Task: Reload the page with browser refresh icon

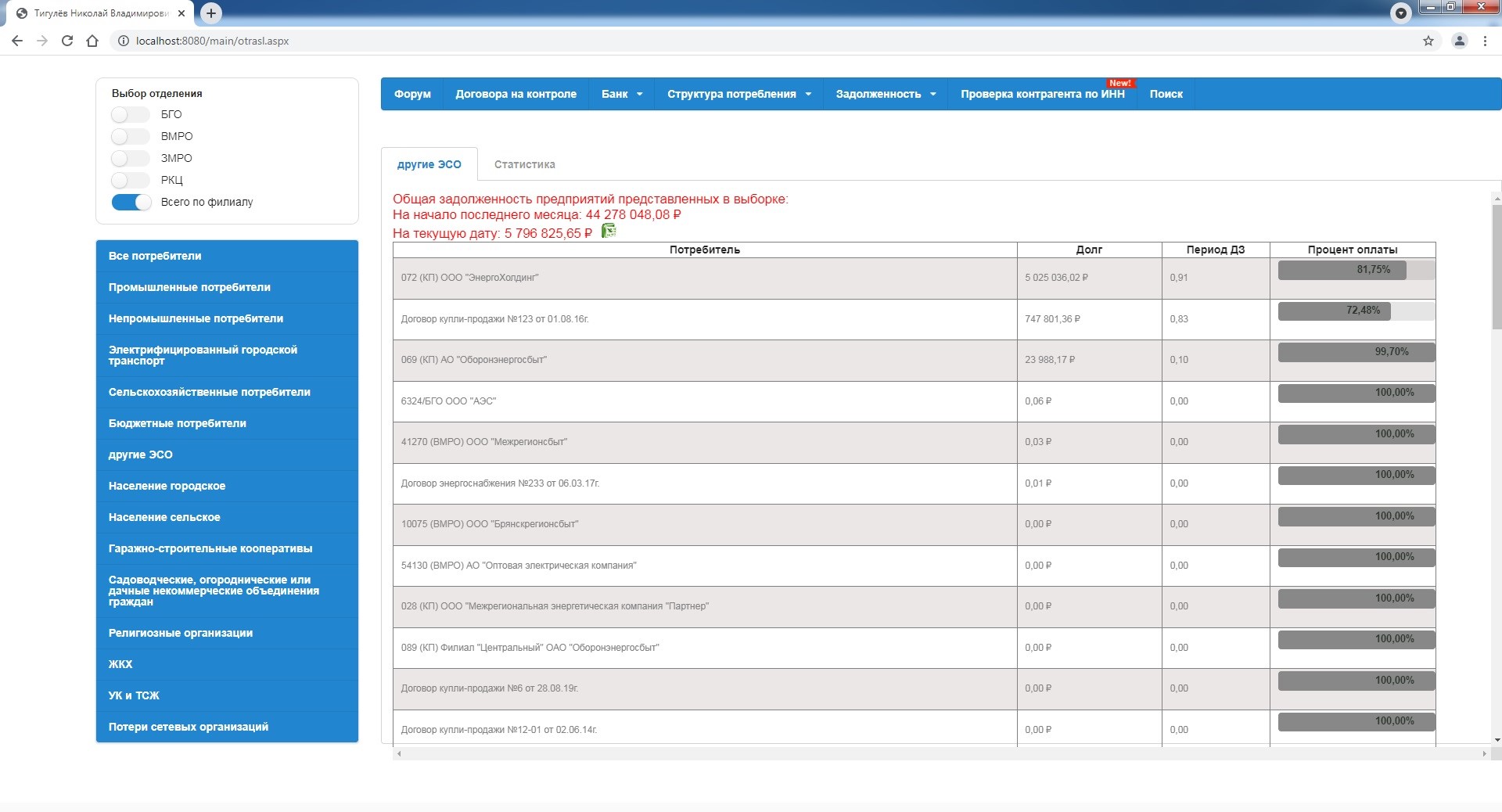Action: 67,41
